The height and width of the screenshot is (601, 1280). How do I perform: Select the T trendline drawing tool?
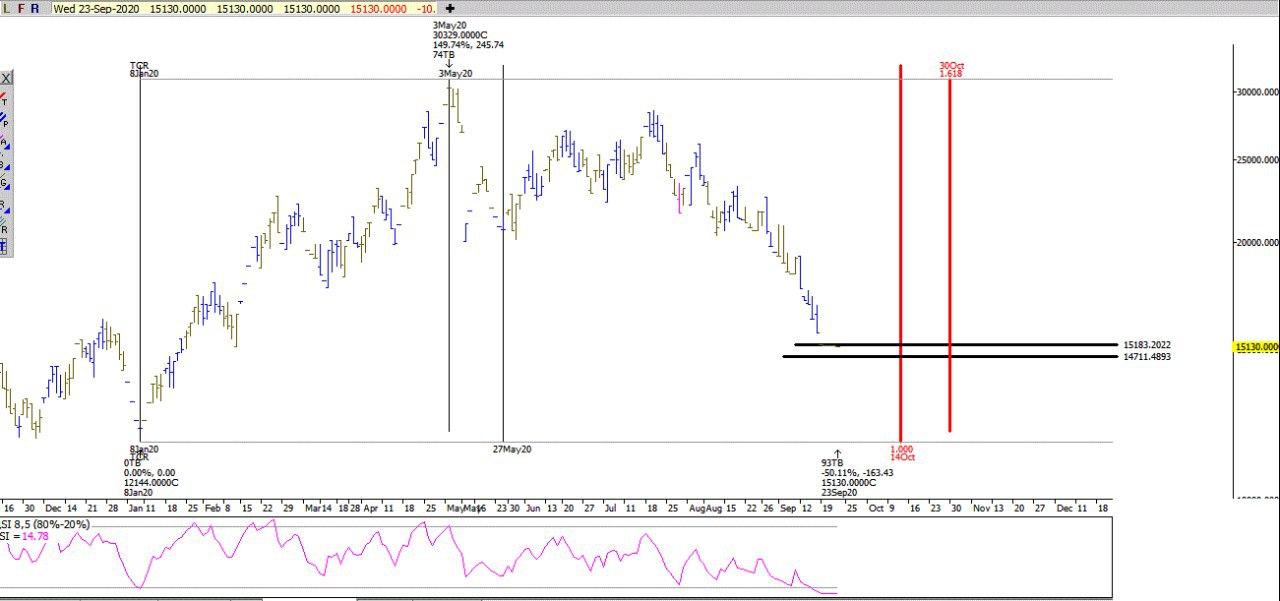pyautogui.click(x=4, y=99)
